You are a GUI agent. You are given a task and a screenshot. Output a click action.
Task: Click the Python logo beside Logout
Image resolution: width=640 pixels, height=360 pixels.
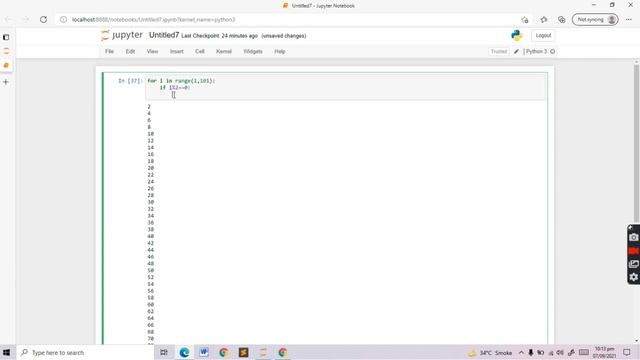click(517, 36)
